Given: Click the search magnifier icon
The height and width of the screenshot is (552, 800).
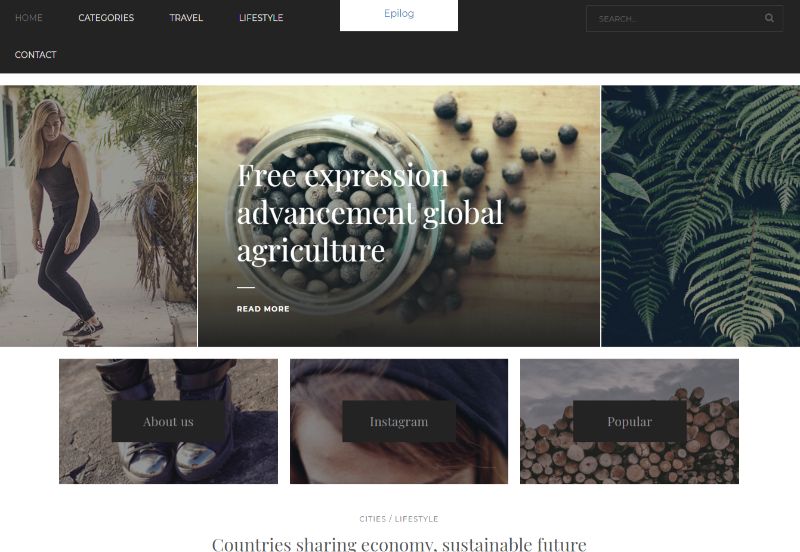Looking at the screenshot, I should 769,18.
